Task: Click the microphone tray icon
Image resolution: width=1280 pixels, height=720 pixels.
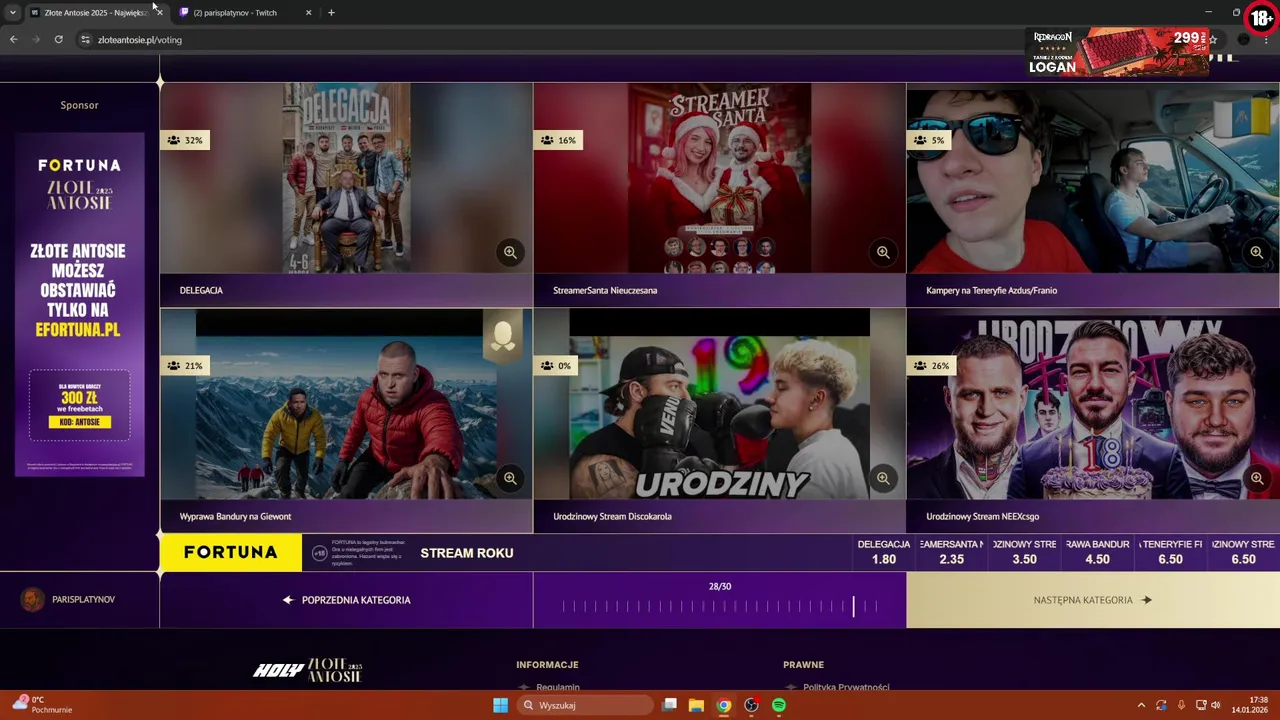Action: pyautogui.click(x=1181, y=705)
